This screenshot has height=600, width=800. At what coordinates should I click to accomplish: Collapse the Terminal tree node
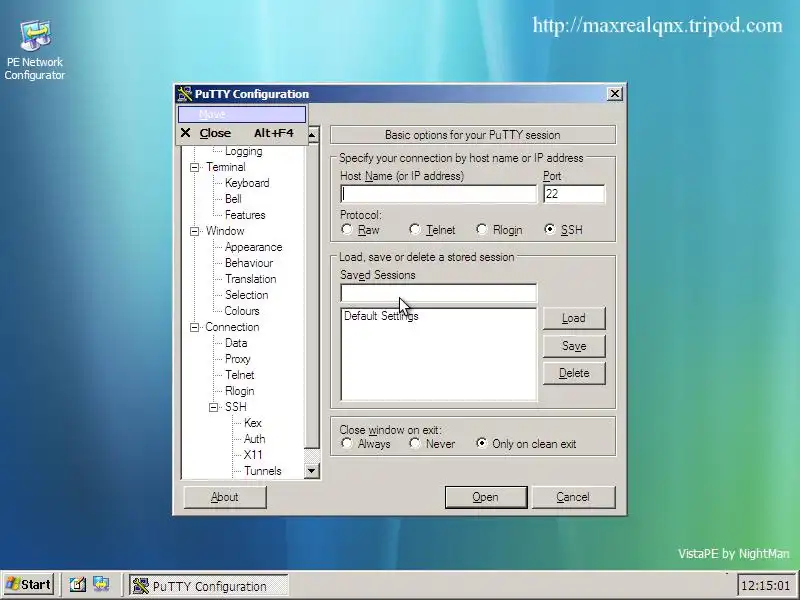pos(194,167)
